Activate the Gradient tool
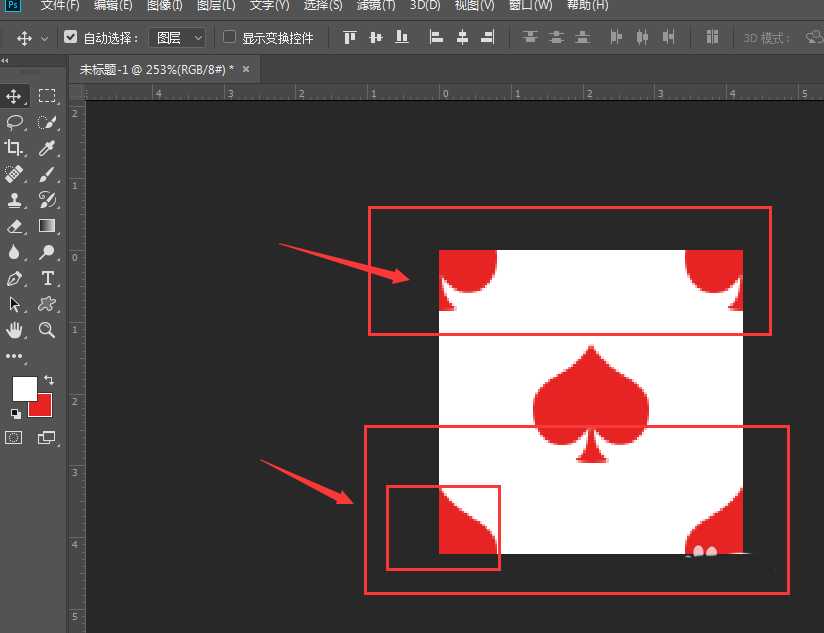The width and height of the screenshot is (824, 633). [47, 226]
